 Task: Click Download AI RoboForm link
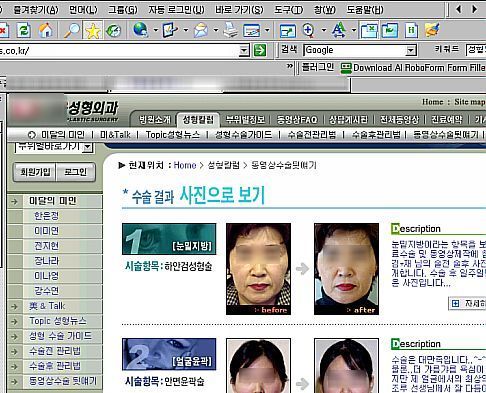(x=419, y=68)
